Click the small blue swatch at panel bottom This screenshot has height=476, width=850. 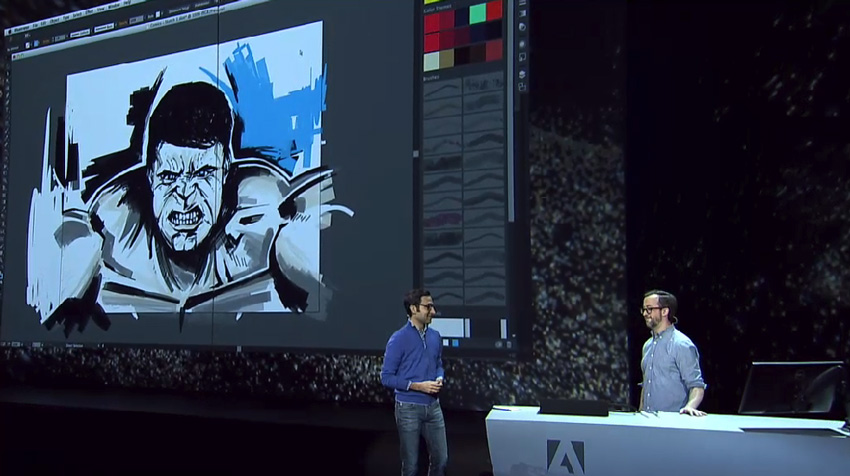click(x=455, y=343)
